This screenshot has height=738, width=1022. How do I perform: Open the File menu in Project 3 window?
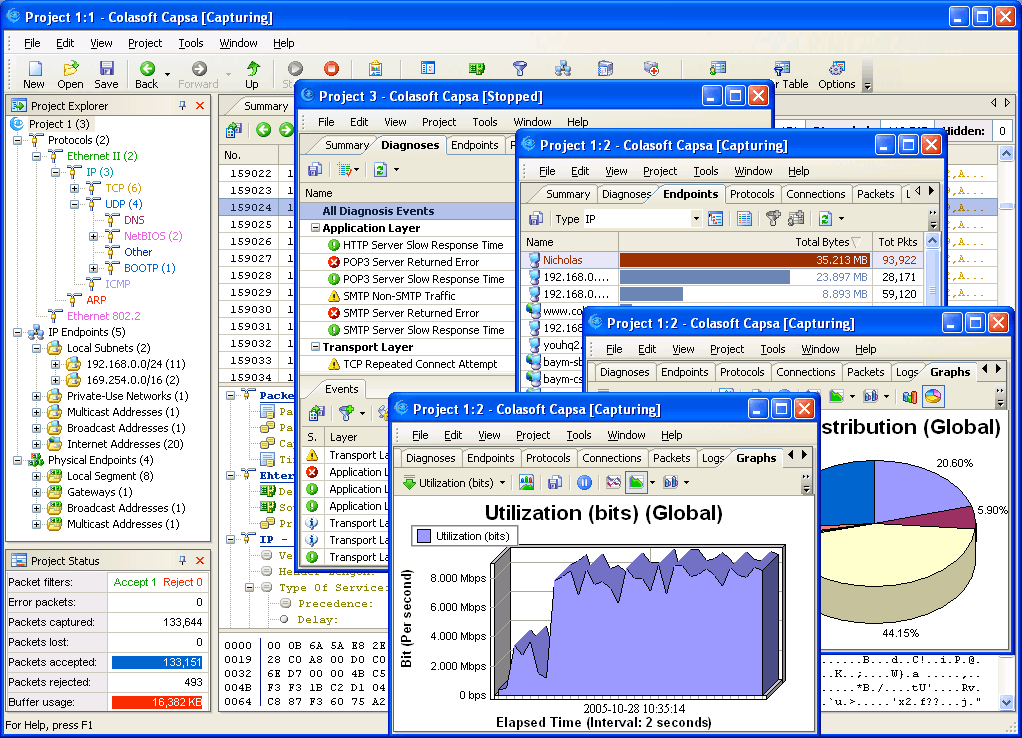326,122
